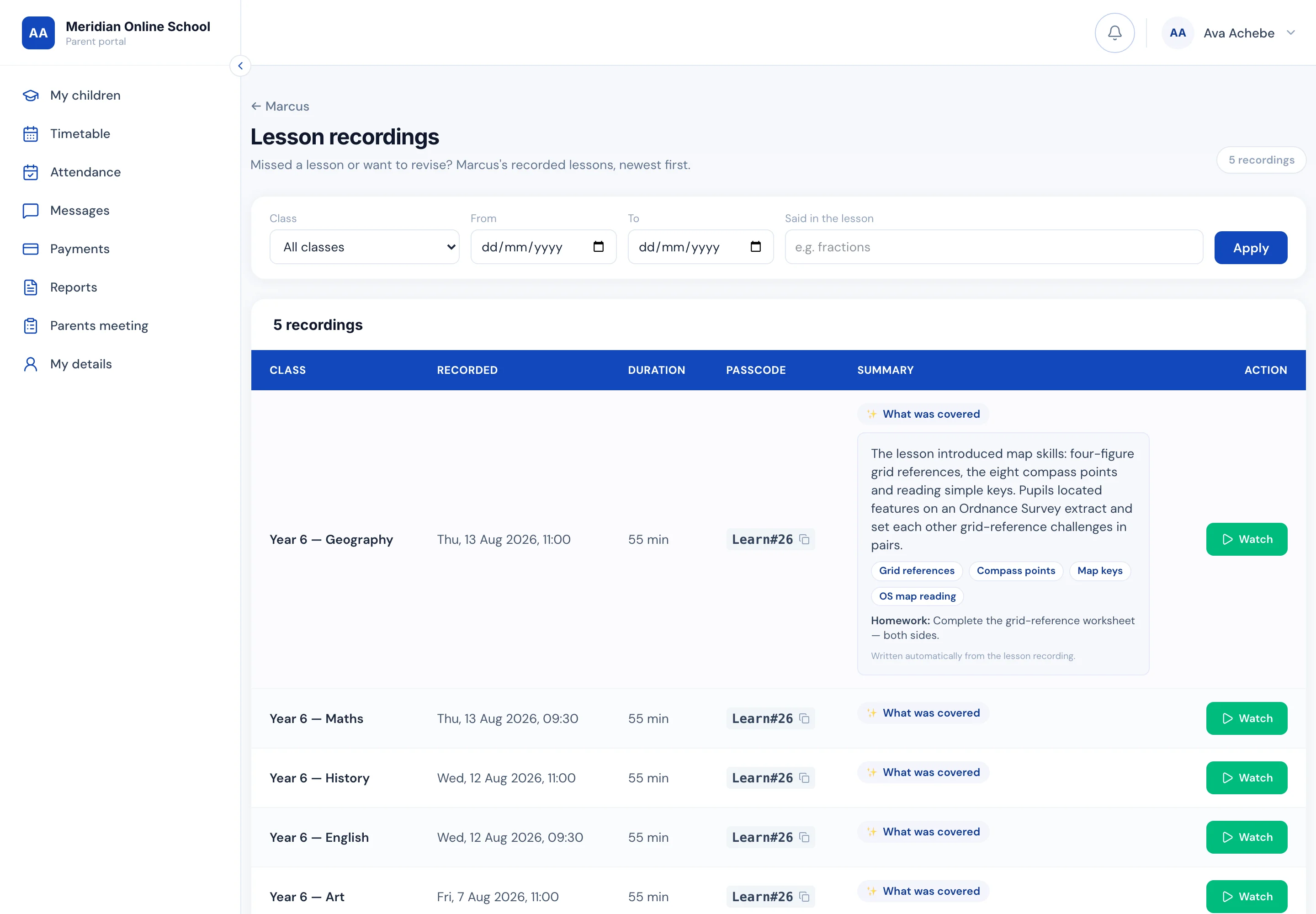
Task: Click the Duration column header
Action: click(x=656, y=370)
